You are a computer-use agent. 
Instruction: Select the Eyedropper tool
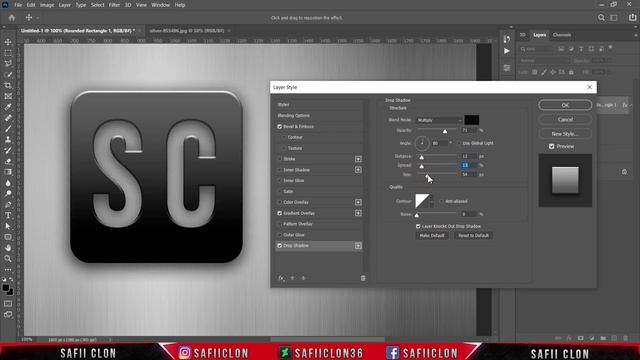pyautogui.click(x=8, y=107)
